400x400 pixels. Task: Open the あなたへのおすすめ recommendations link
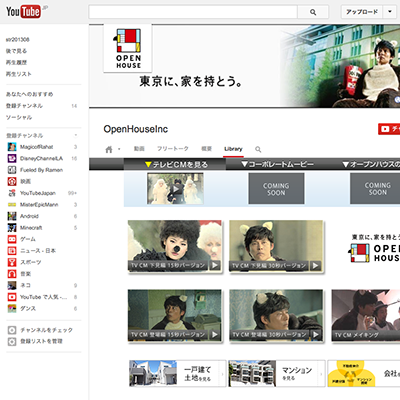29,94
